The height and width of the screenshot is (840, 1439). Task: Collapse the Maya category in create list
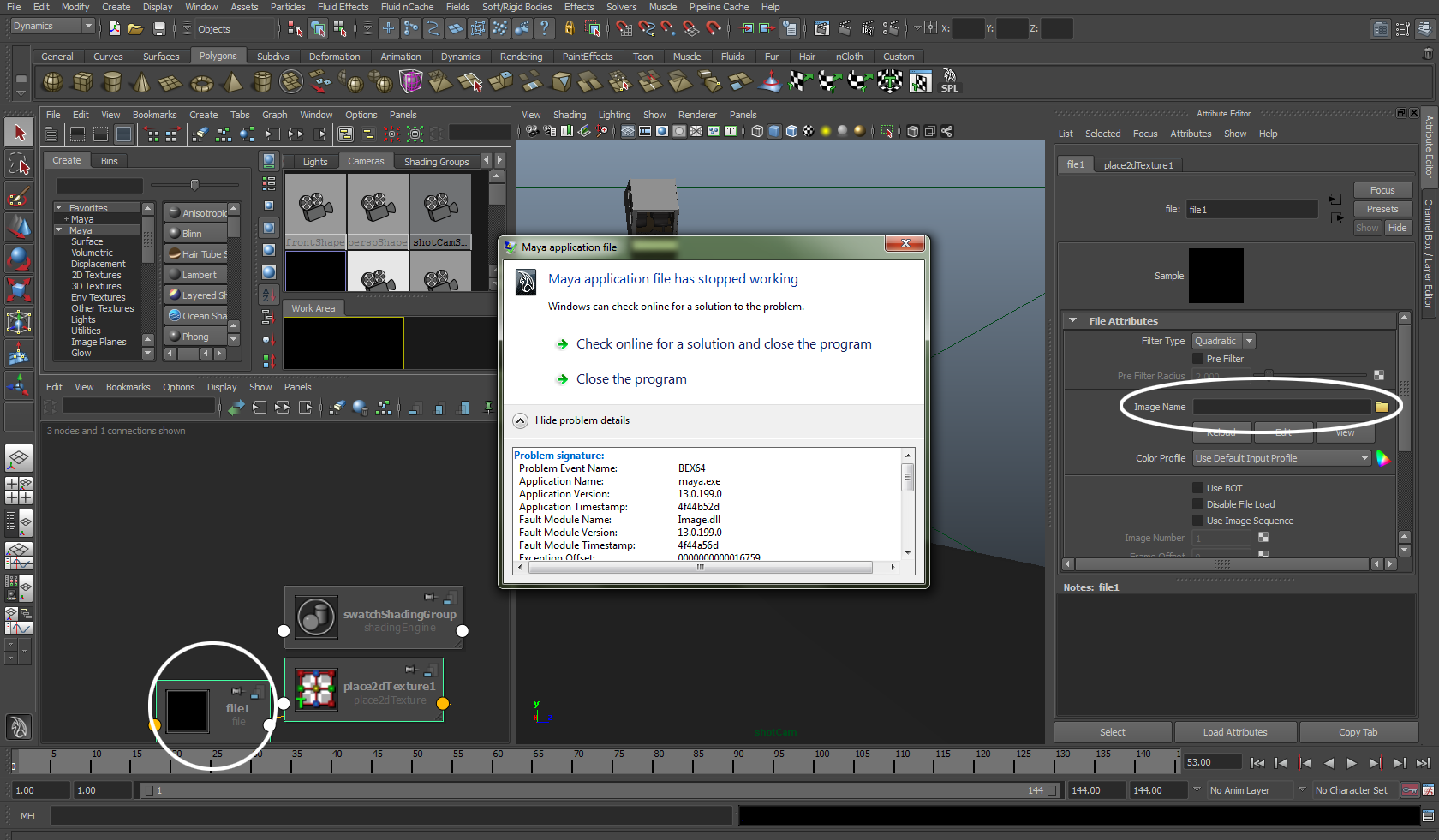(x=59, y=230)
